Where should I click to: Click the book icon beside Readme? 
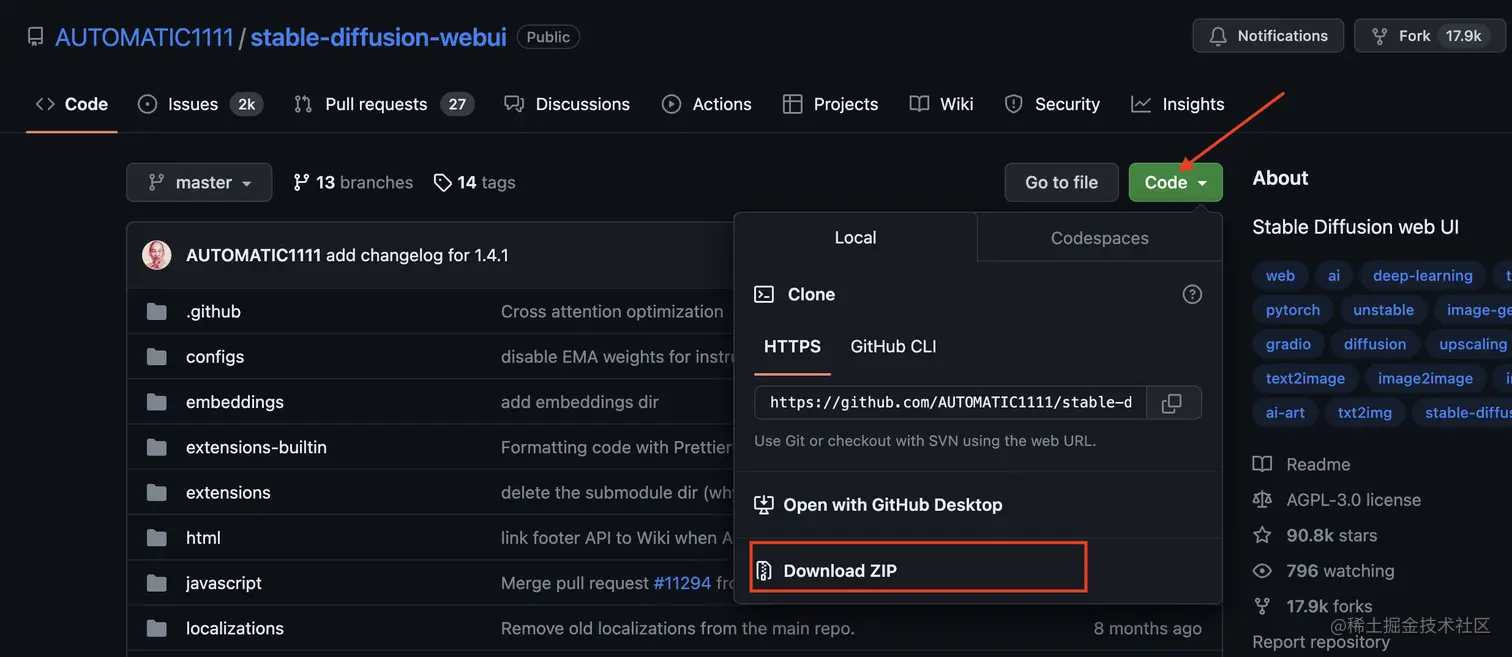1263,464
